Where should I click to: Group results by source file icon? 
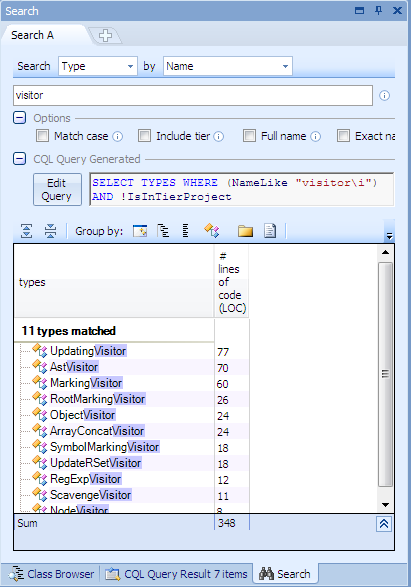[270, 231]
